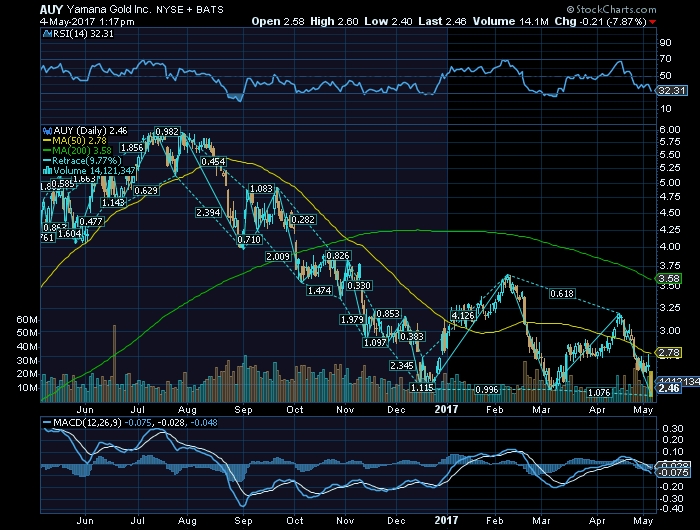Screen dimensions: 700x530
Task: Click the RSI(14) 32.31 indicator label
Action: point(83,34)
